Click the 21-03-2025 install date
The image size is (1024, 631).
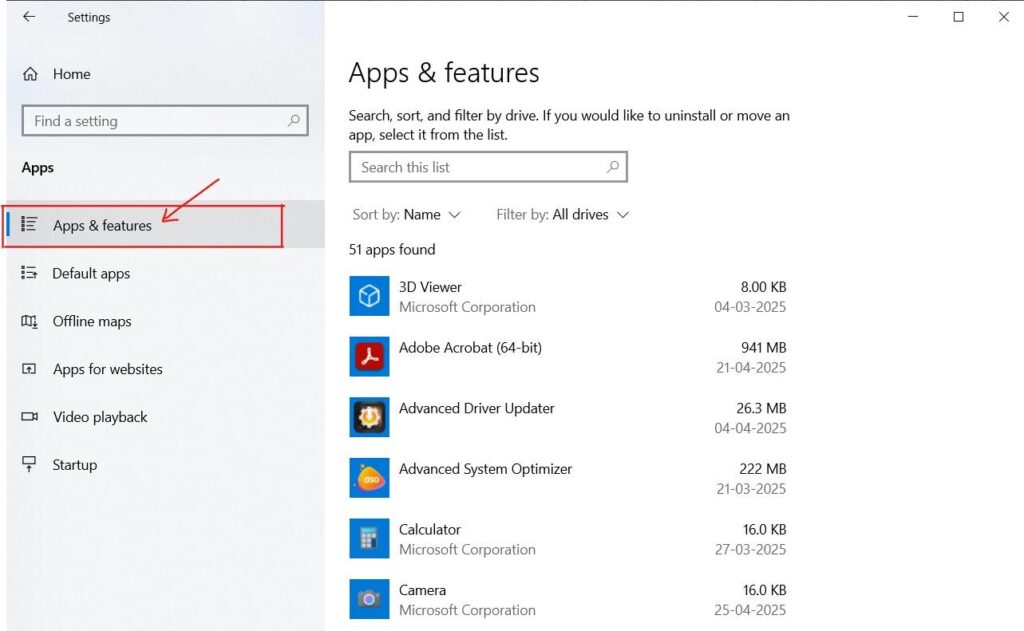point(751,489)
